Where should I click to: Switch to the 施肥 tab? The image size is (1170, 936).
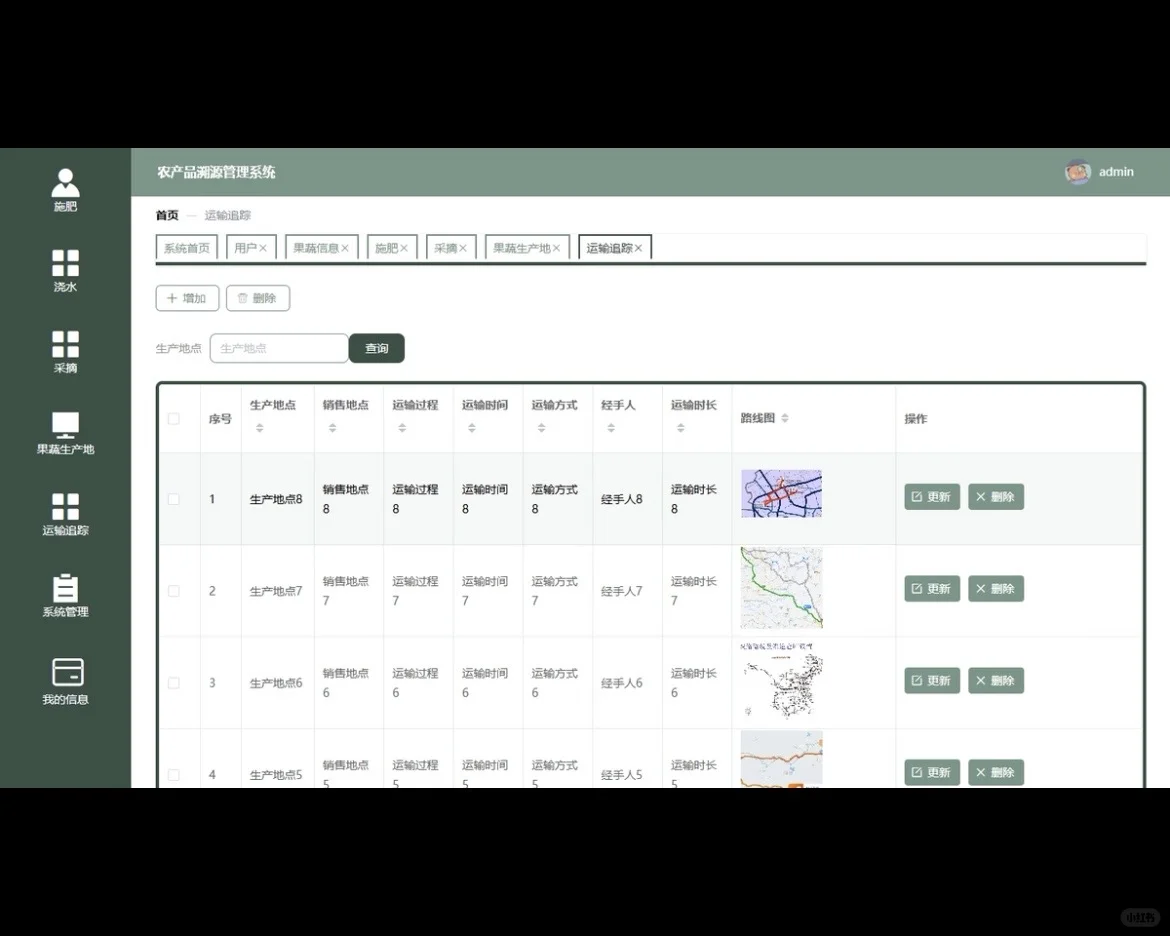(x=386, y=248)
